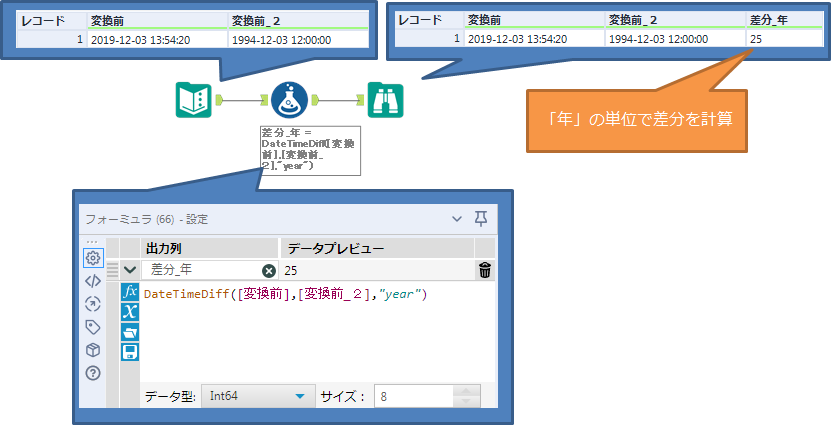Click the データプレビュー column header

[x=377, y=248]
